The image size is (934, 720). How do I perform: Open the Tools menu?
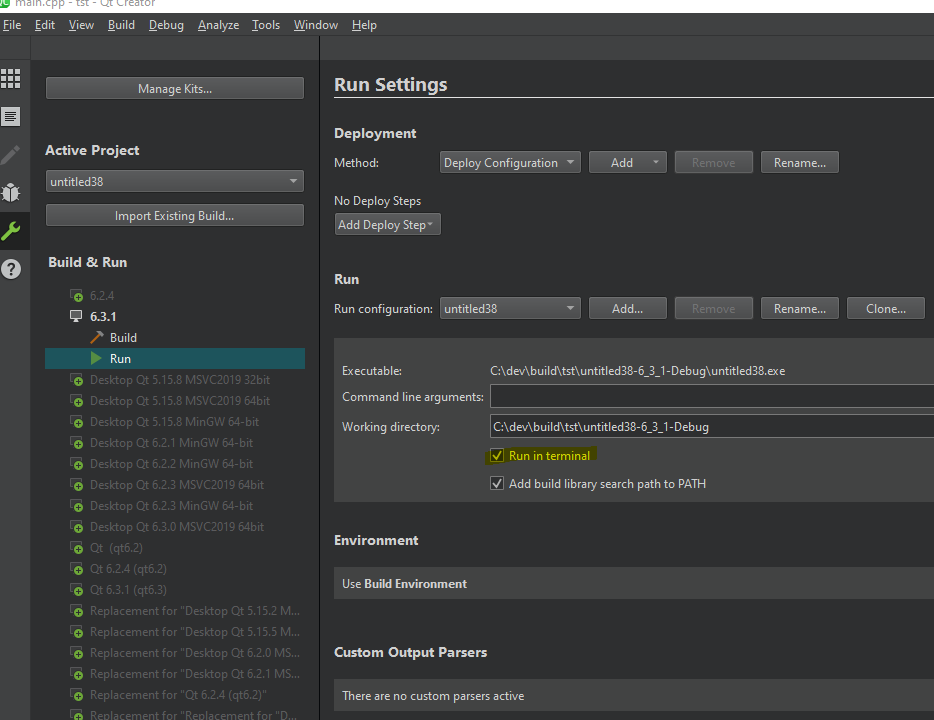click(x=266, y=25)
